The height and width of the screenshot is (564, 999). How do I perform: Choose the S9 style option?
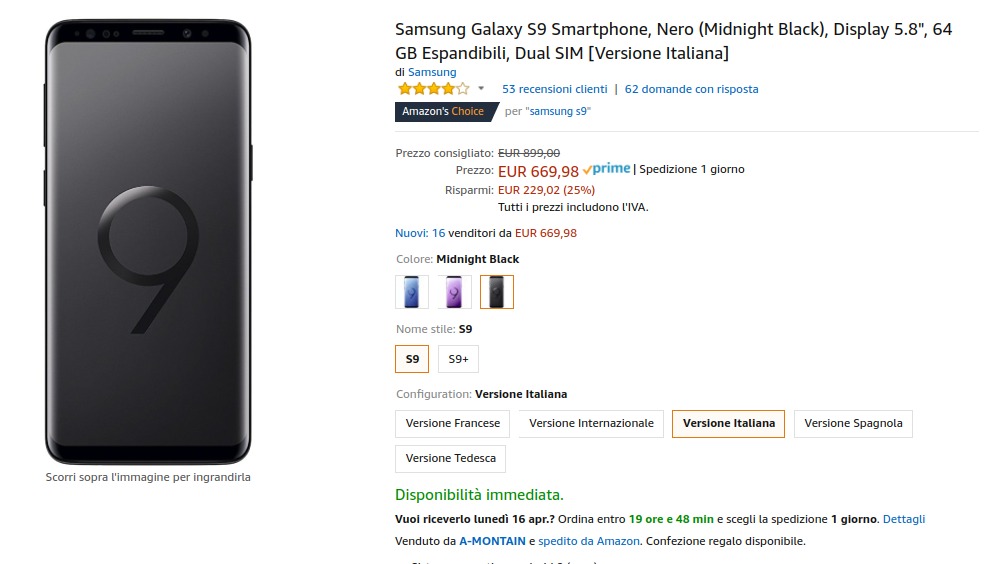click(412, 358)
